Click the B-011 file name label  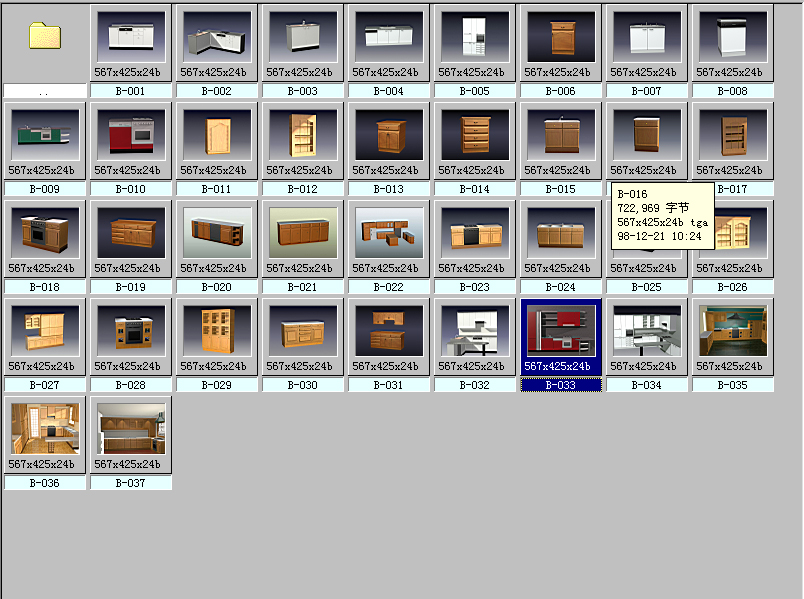click(217, 189)
